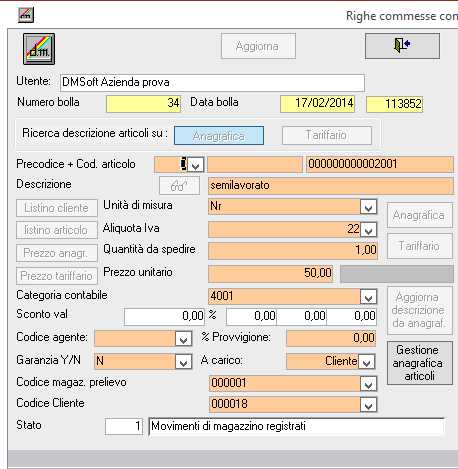Click the Categoria contabile label
The image size is (458, 469).
pyautogui.click(x=62, y=295)
